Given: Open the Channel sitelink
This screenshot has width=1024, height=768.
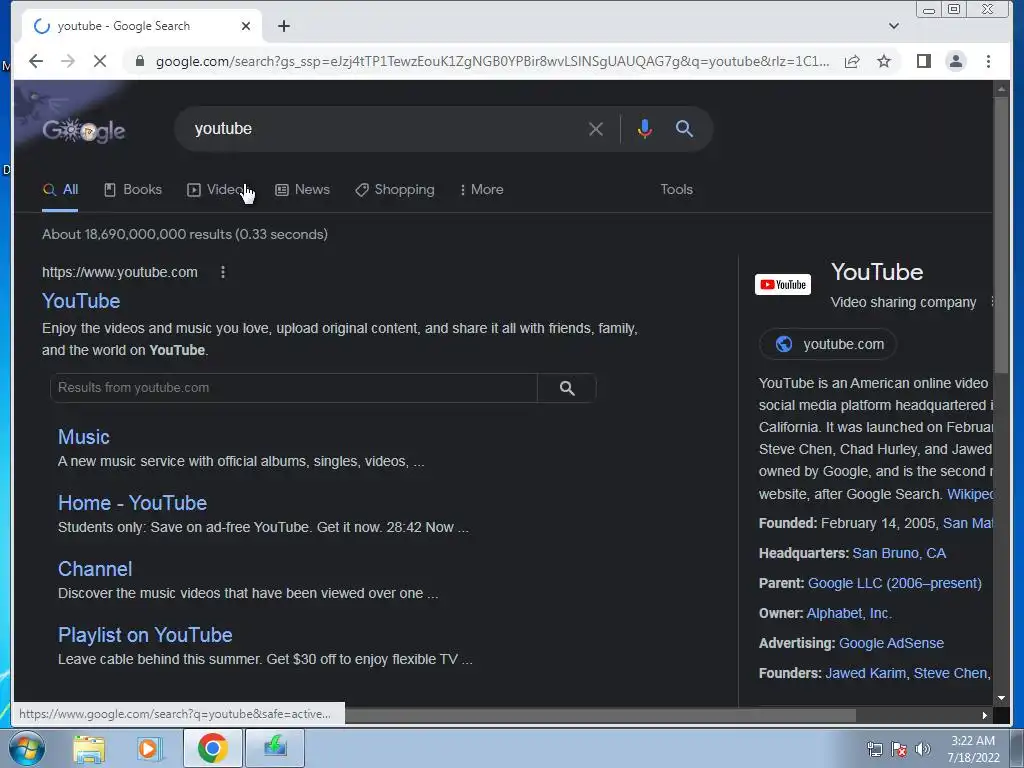Looking at the screenshot, I should click(x=95, y=569).
